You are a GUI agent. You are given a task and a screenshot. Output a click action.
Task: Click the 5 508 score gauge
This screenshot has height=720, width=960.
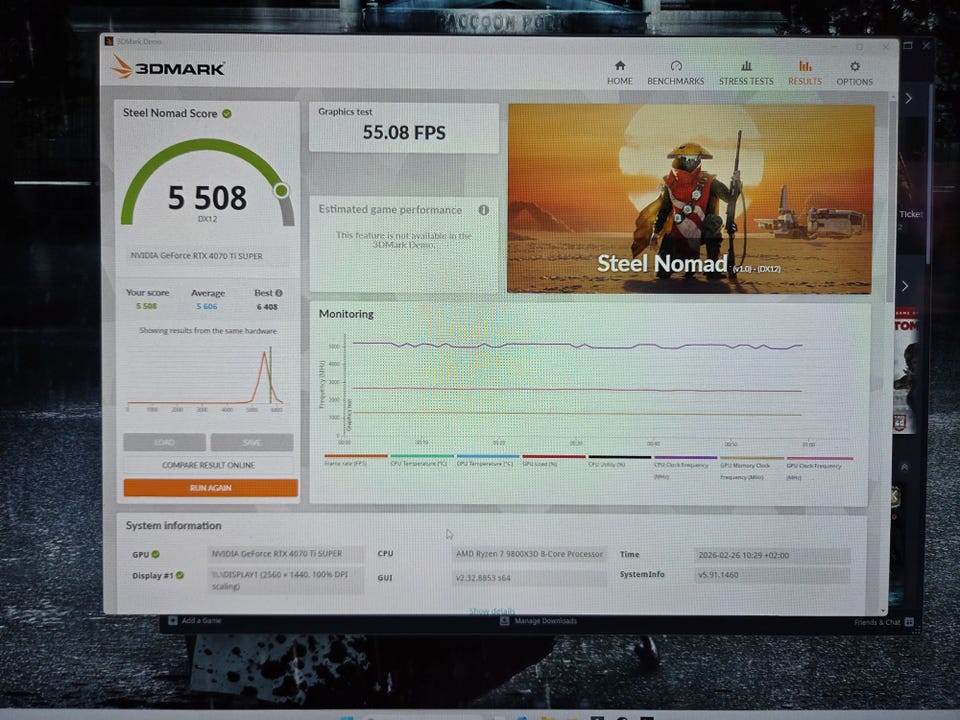tap(208, 184)
